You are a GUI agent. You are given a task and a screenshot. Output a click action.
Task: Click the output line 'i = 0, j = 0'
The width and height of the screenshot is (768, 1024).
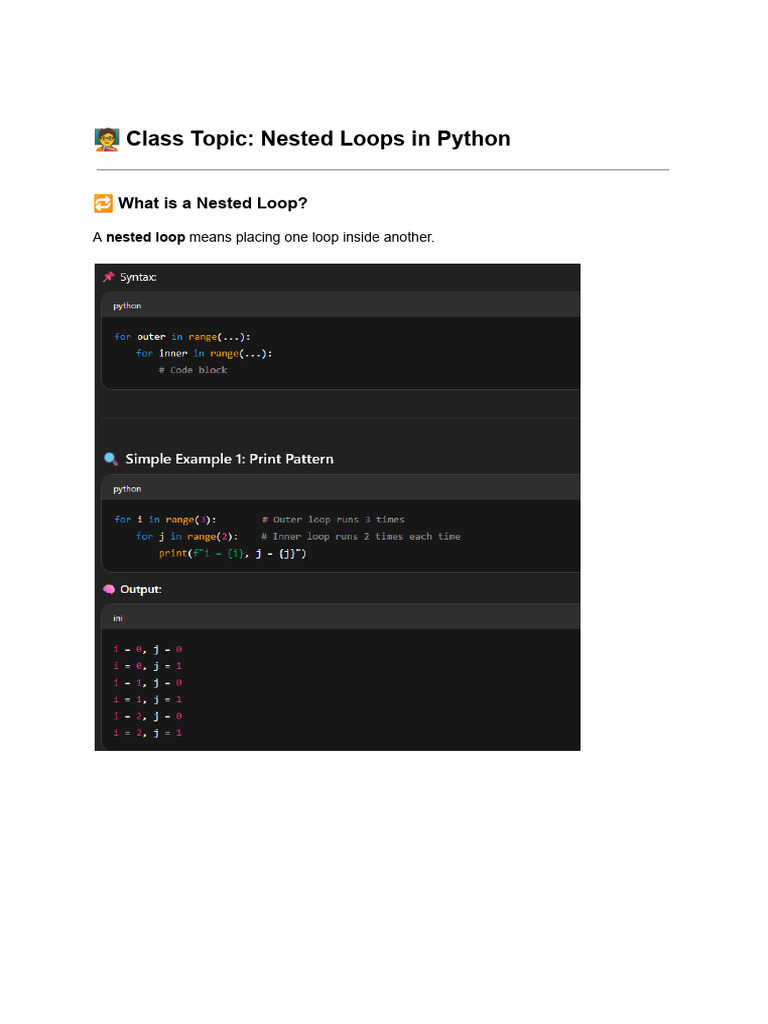tap(148, 649)
